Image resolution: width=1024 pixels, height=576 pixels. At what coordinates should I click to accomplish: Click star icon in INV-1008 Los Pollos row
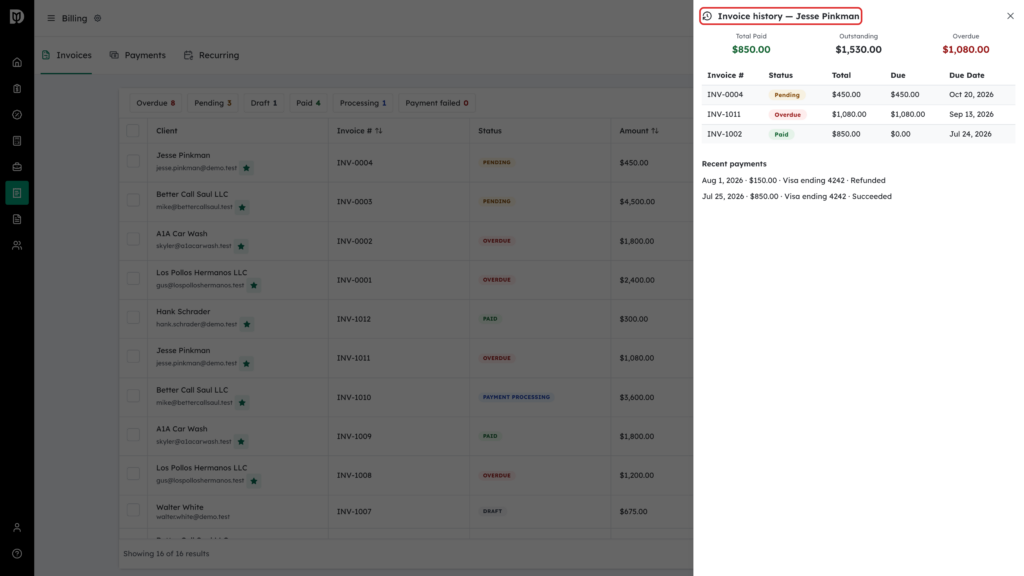[254, 481]
